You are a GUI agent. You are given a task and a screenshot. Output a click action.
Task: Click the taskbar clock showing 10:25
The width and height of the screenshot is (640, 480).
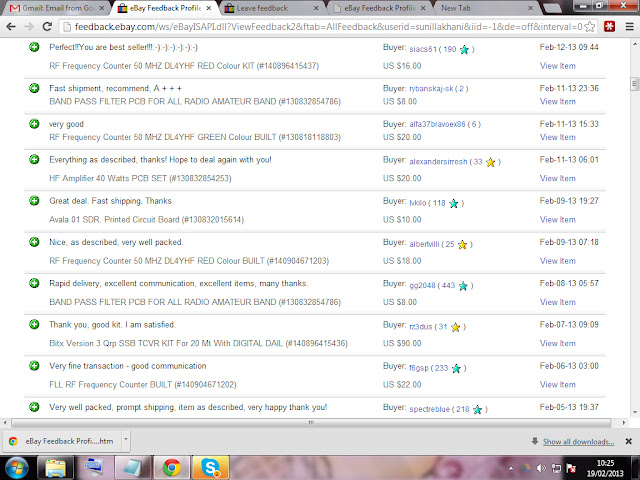[x=605, y=468]
